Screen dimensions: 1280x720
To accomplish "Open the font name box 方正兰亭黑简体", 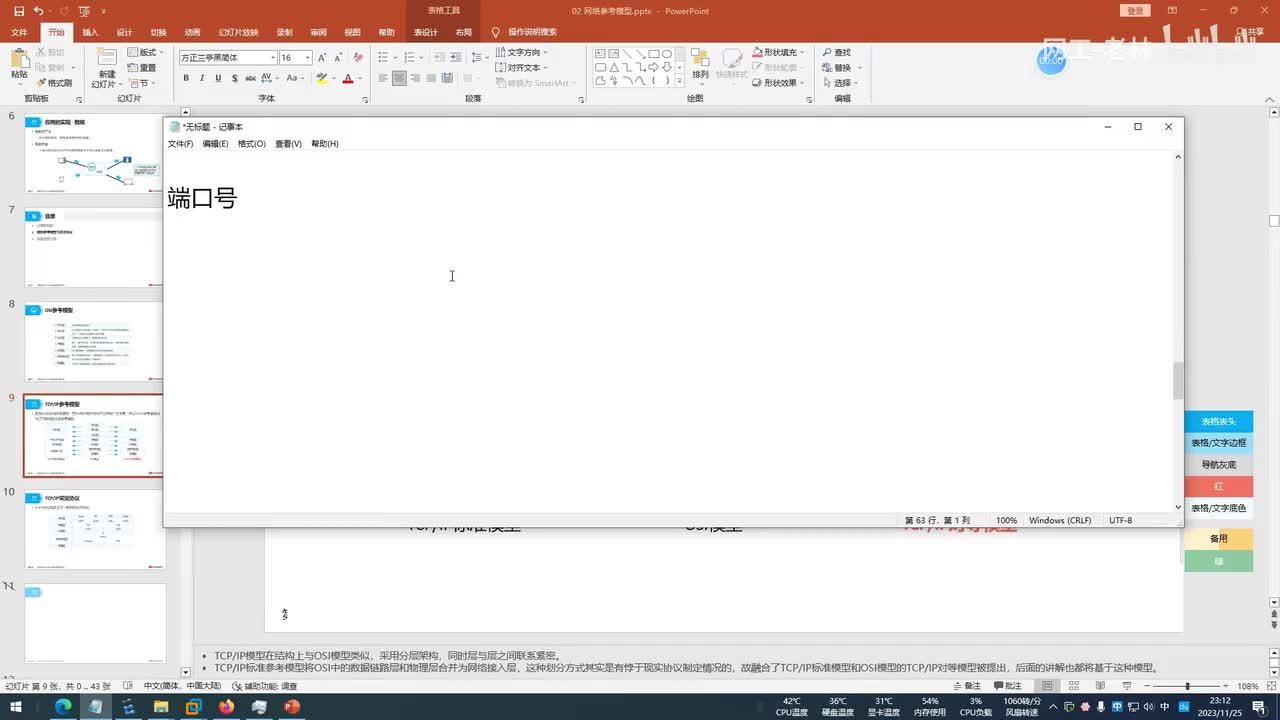I will tap(228, 58).
